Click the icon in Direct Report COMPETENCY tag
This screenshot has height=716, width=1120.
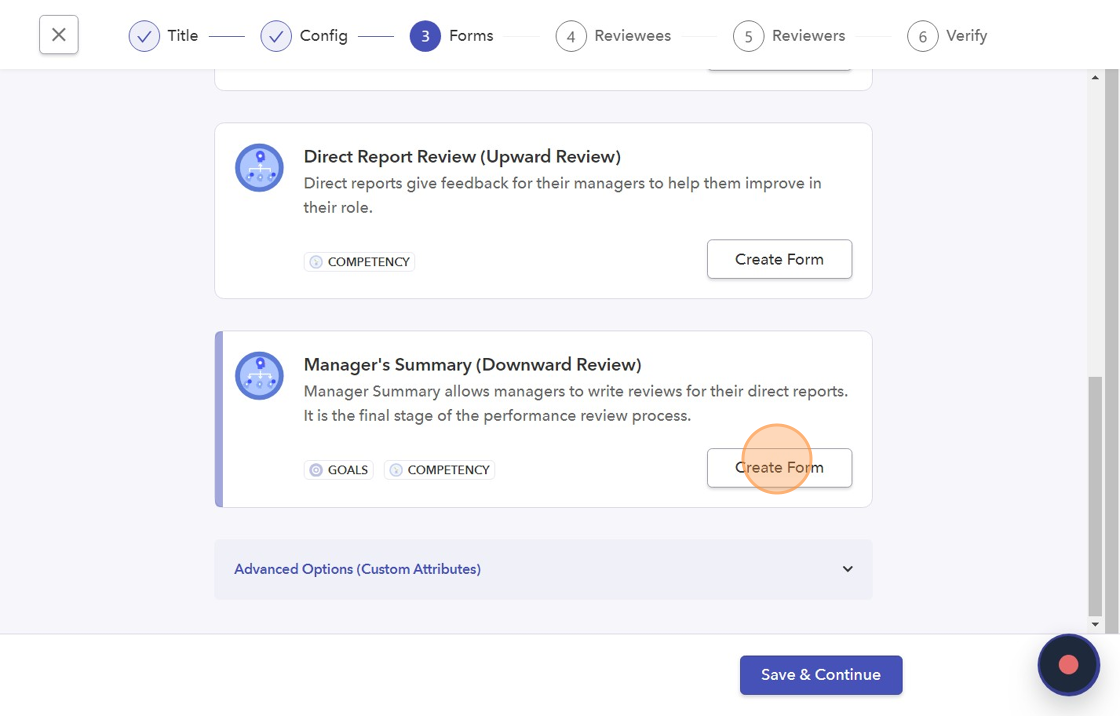pos(316,262)
